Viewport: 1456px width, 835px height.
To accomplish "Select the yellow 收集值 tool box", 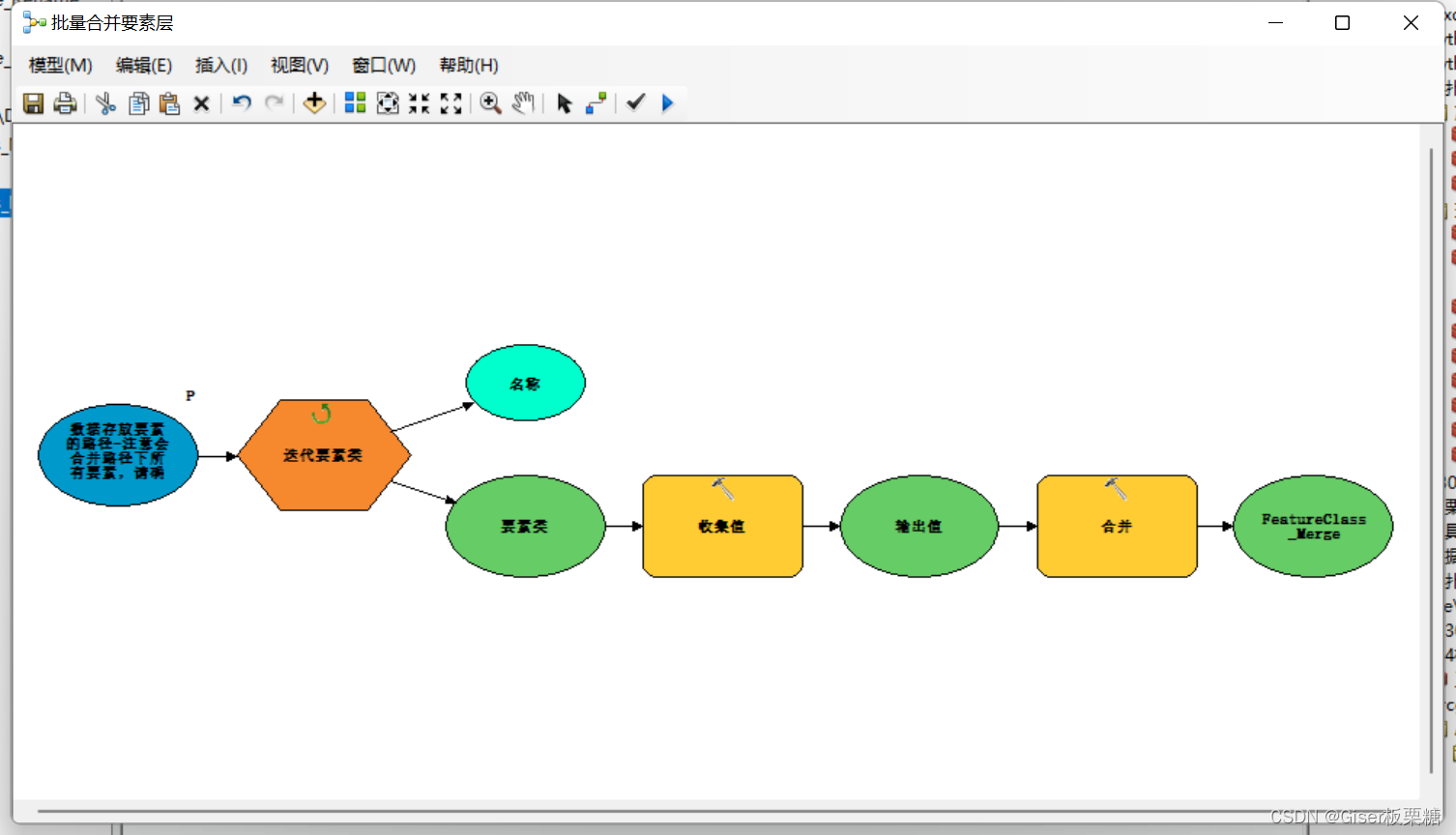I will point(722,527).
